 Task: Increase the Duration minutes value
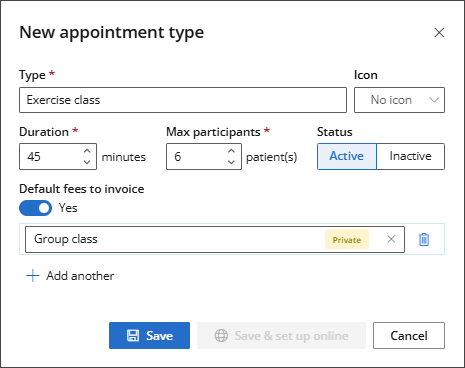coord(87,151)
